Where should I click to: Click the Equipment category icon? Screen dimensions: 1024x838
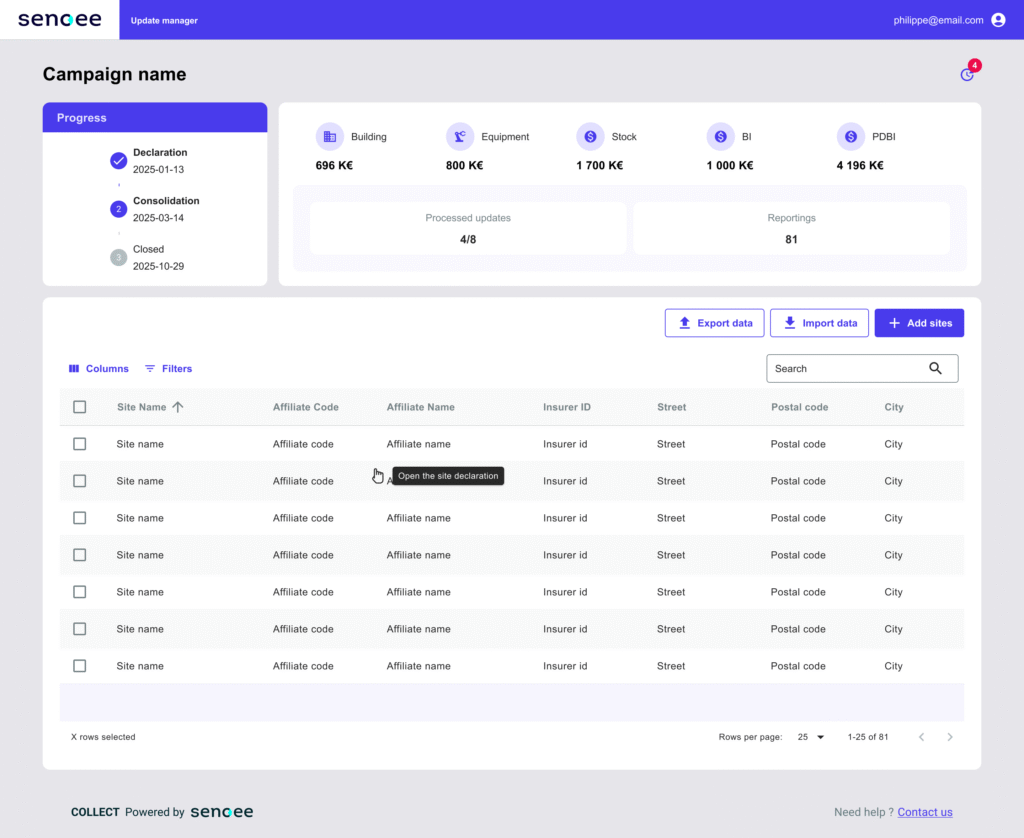460,137
